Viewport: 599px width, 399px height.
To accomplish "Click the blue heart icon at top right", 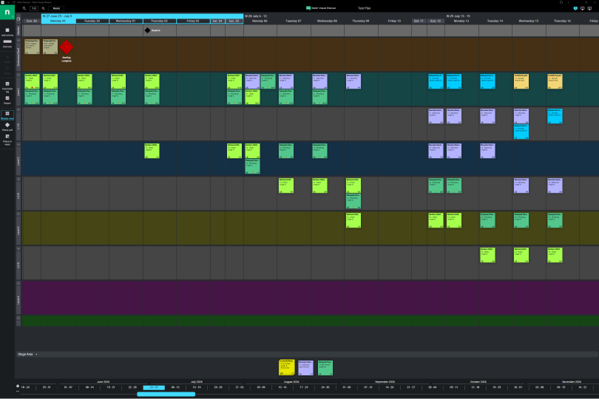I will [575, 8].
